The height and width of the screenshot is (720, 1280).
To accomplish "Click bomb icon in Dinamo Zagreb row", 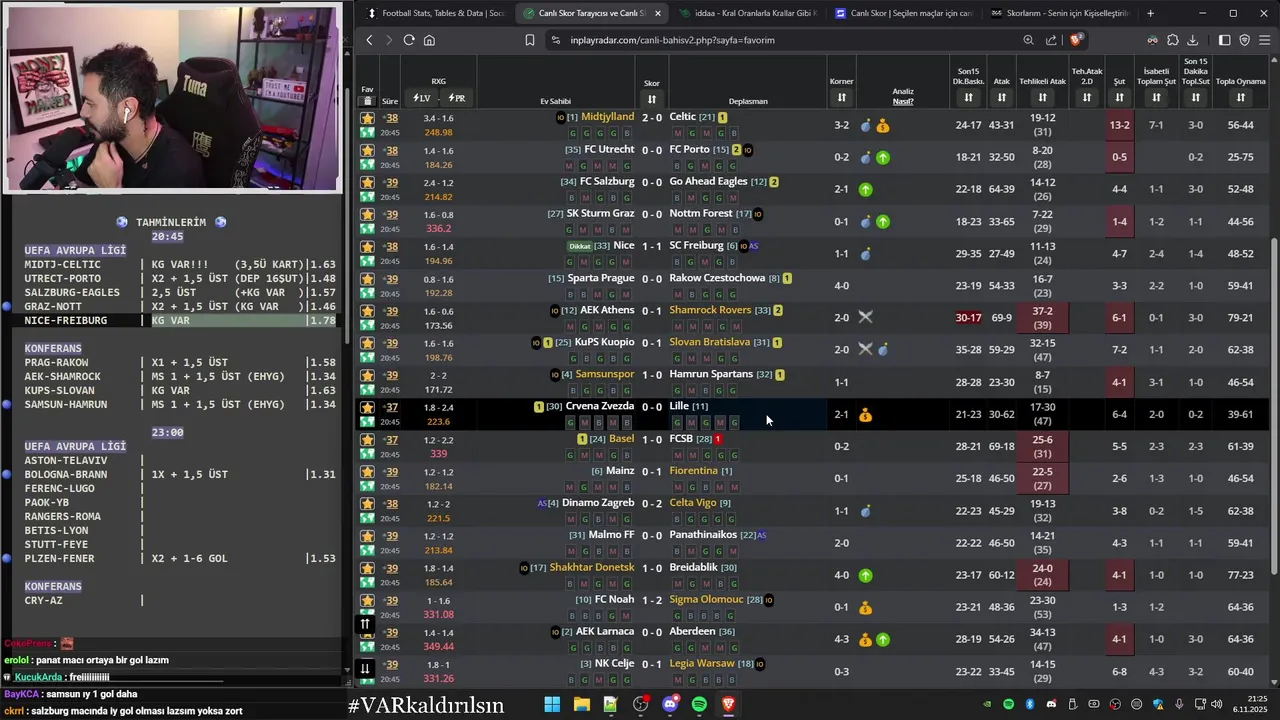I will coord(866,511).
